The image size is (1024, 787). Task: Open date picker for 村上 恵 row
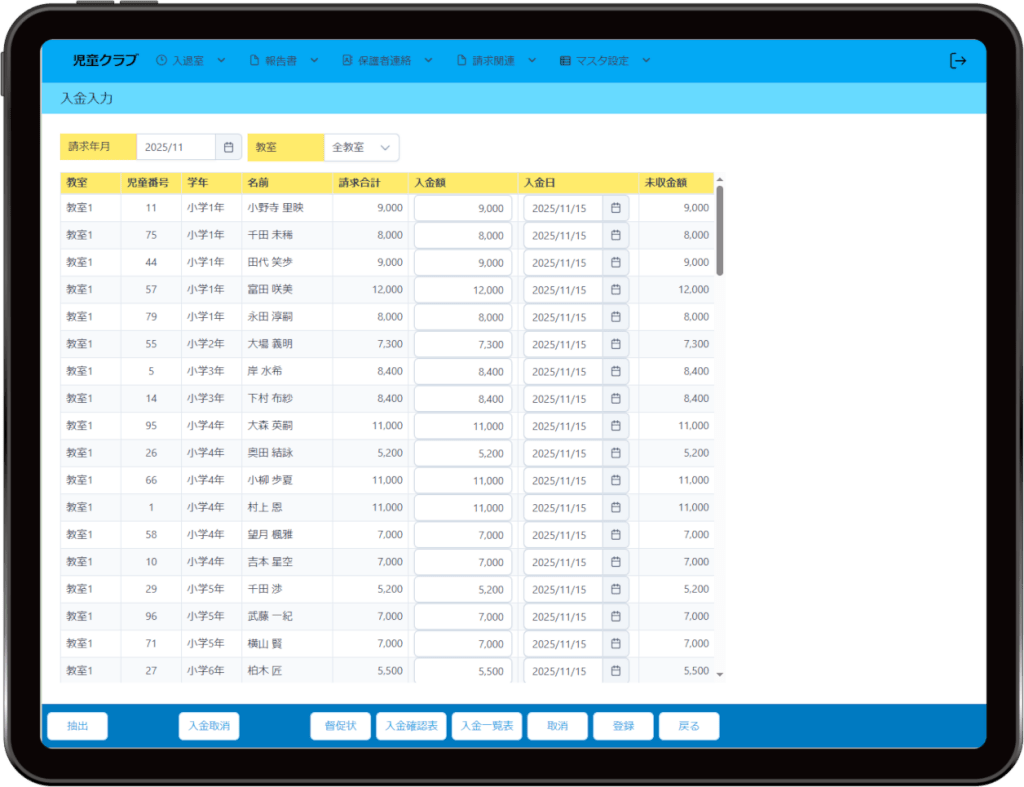(616, 508)
